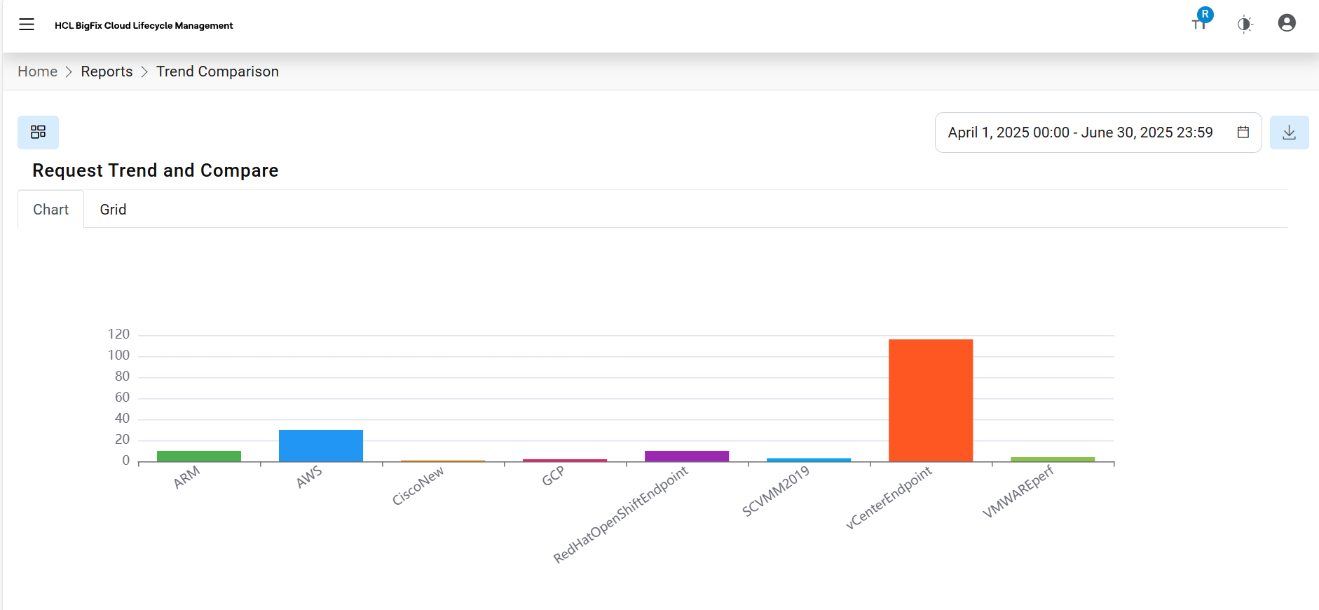Click the light-green VMWAREperf bar
This screenshot has width=1319, height=610.
pos(1052,459)
